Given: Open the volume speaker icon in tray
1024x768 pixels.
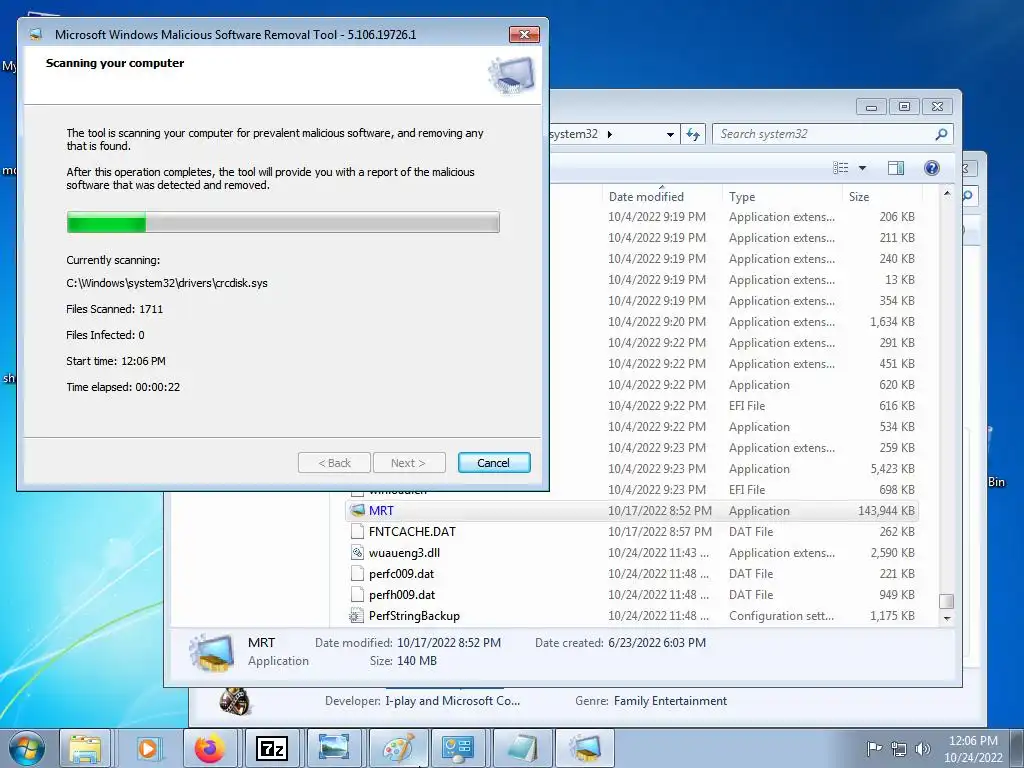Looking at the screenshot, I should tap(923, 749).
